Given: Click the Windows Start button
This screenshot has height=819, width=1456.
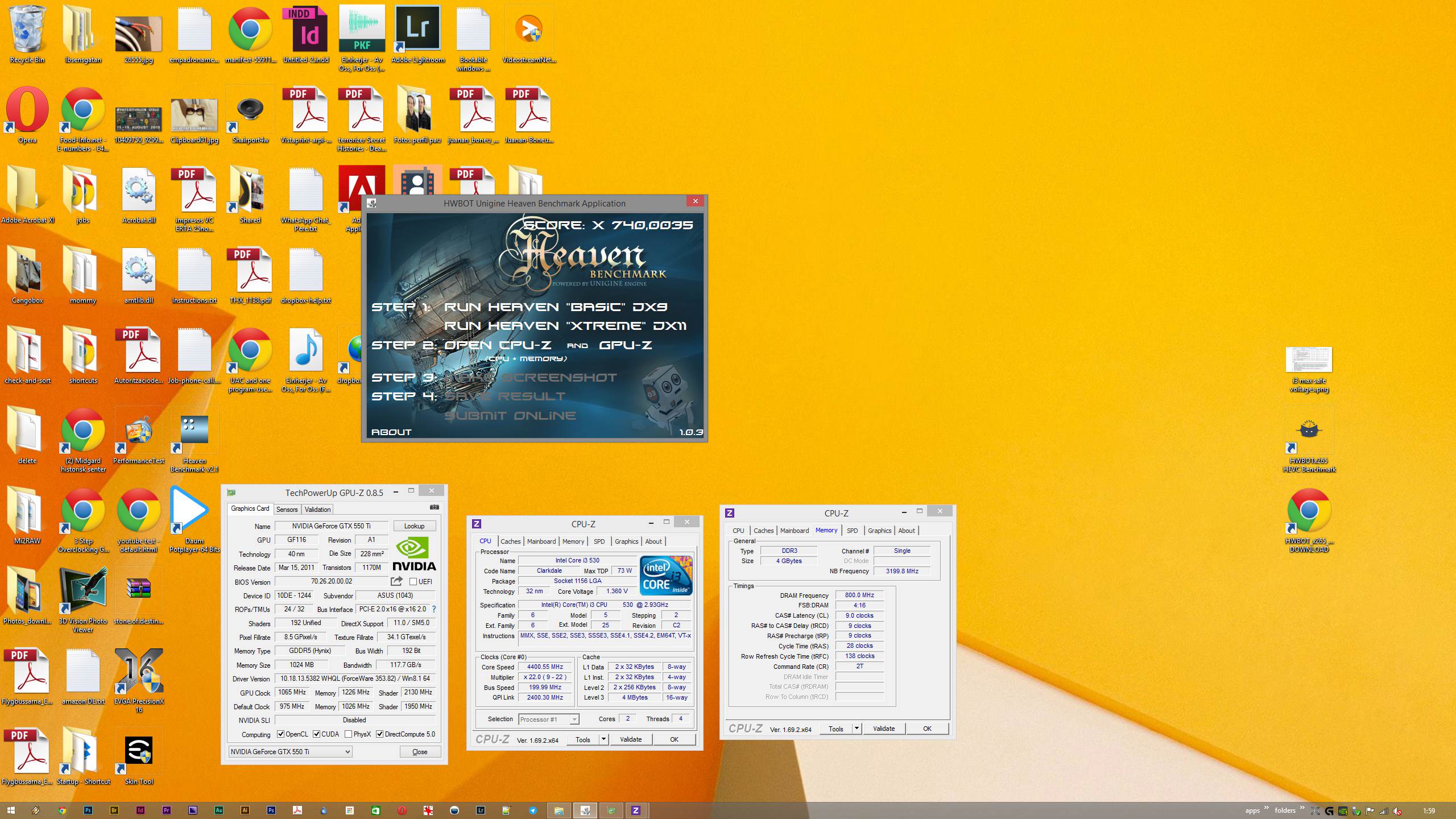Looking at the screenshot, I should click(x=10, y=810).
